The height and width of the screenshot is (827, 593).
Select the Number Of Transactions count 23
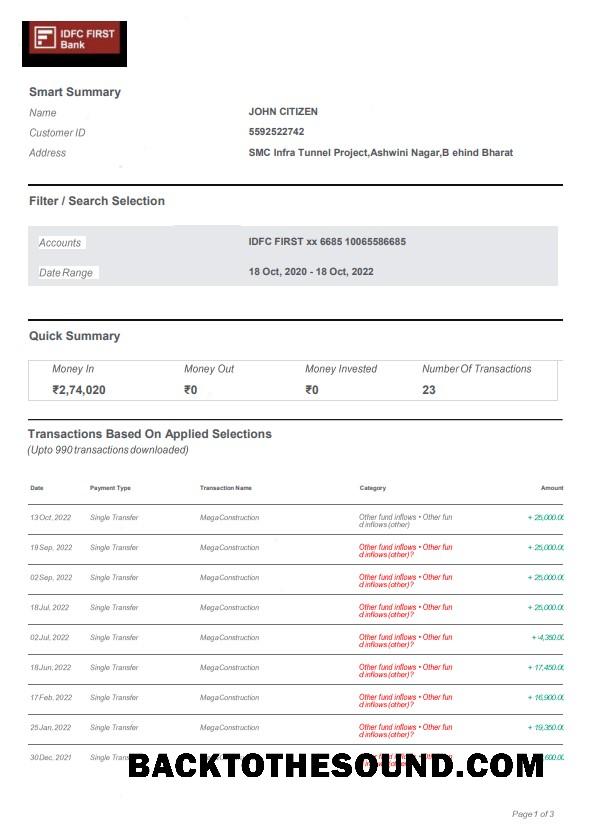click(x=428, y=390)
